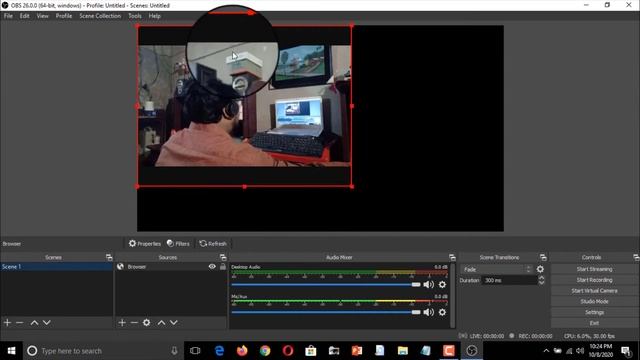Open Settings from Controls
Viewport: 640px width, 360px height.
[x=594, y=312]
